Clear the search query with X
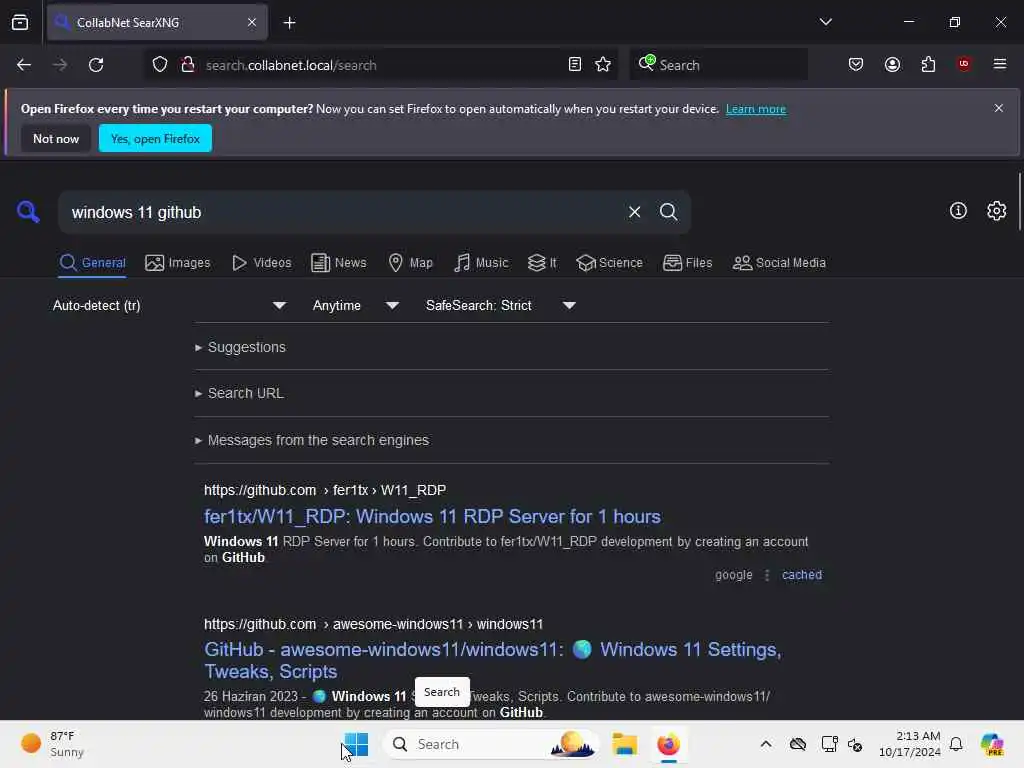Image resolution: width=1024 pixels, height=768 pixels. click(634, 212)
